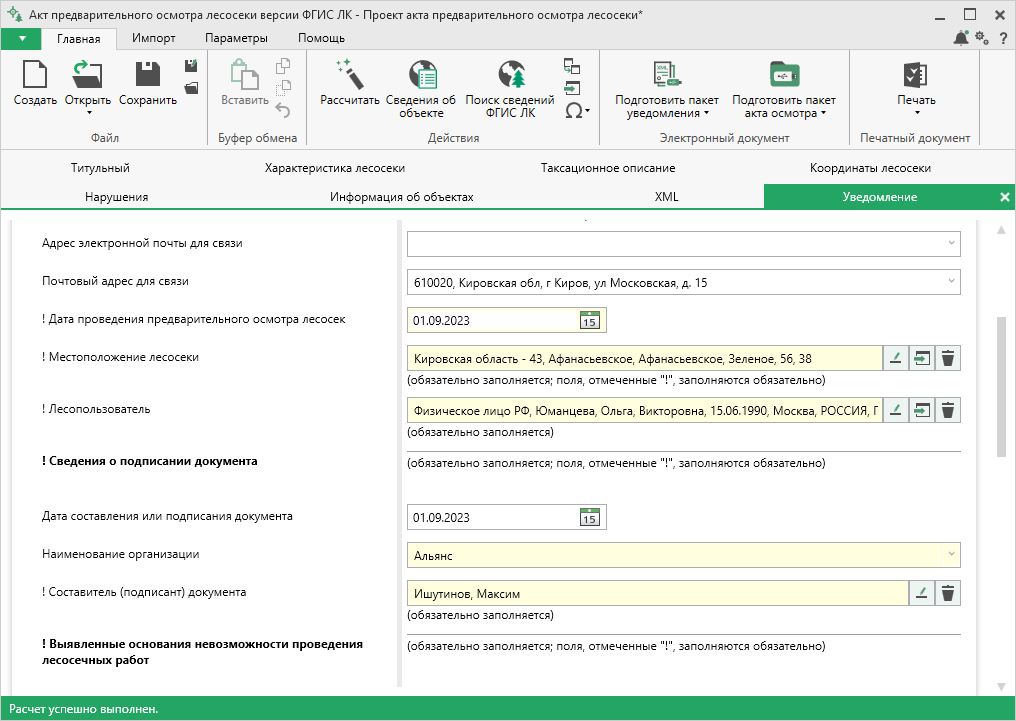This screenshot has height=721, width=1016.
Task: Click the Печать icon
Action: tap(916, 75)
